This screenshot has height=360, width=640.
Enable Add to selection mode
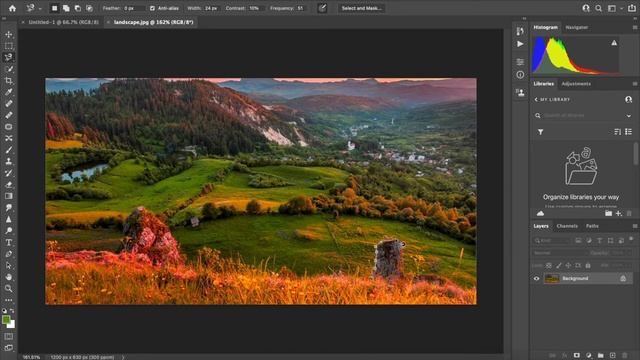[x=66, y=8]
